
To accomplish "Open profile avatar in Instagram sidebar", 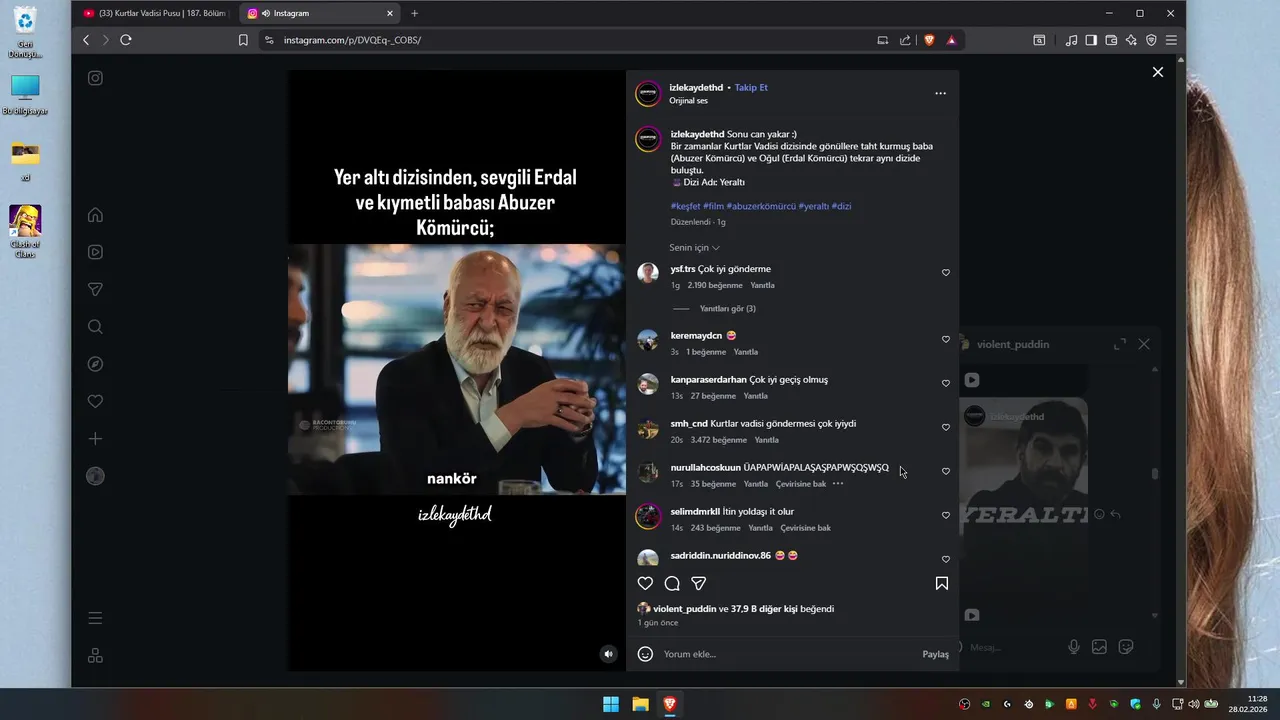I will pyautogui.click(x=95, y=476).
